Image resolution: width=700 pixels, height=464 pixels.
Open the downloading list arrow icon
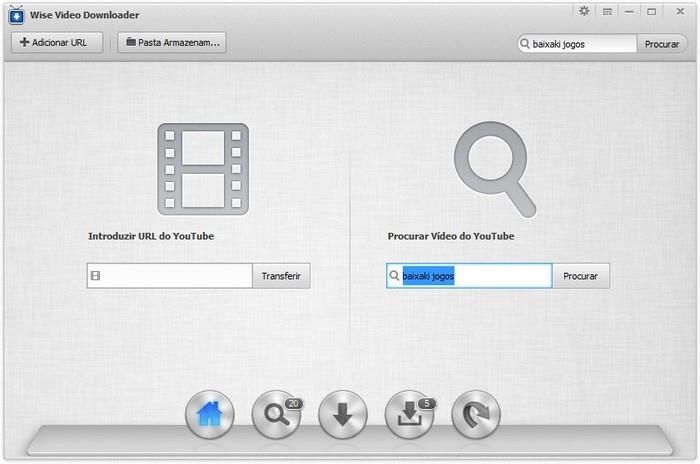[343, 414]
